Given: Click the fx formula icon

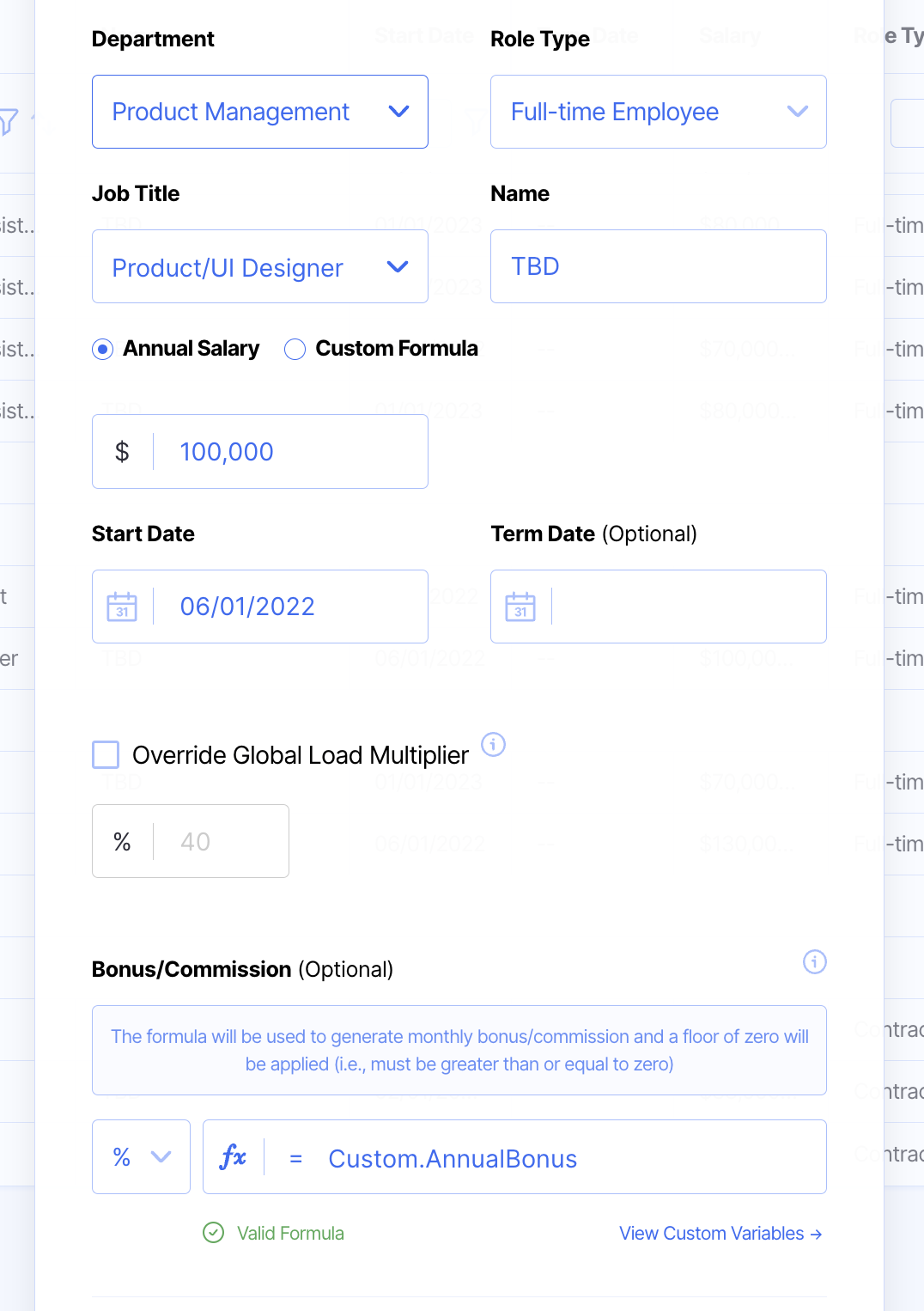Looking at the screenshot, I should [x=233, y=1157].
